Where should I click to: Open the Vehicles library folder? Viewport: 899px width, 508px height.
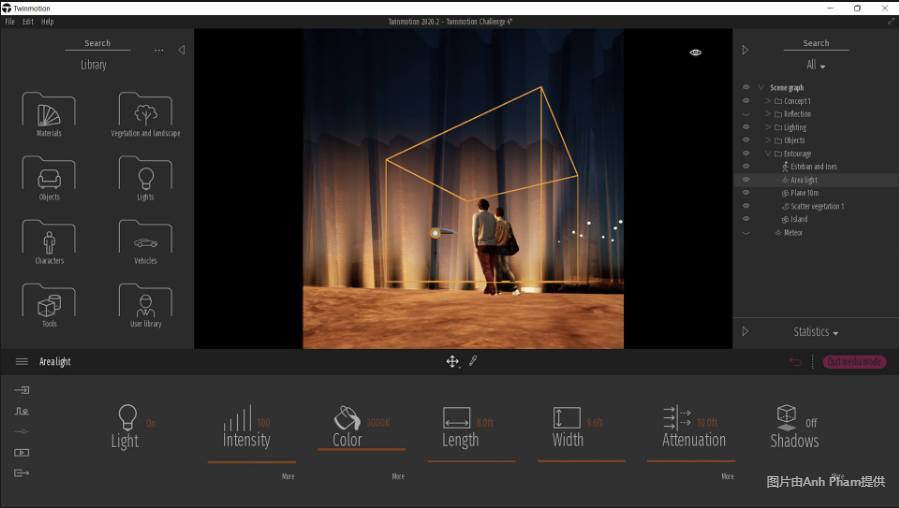coord(146,241)
